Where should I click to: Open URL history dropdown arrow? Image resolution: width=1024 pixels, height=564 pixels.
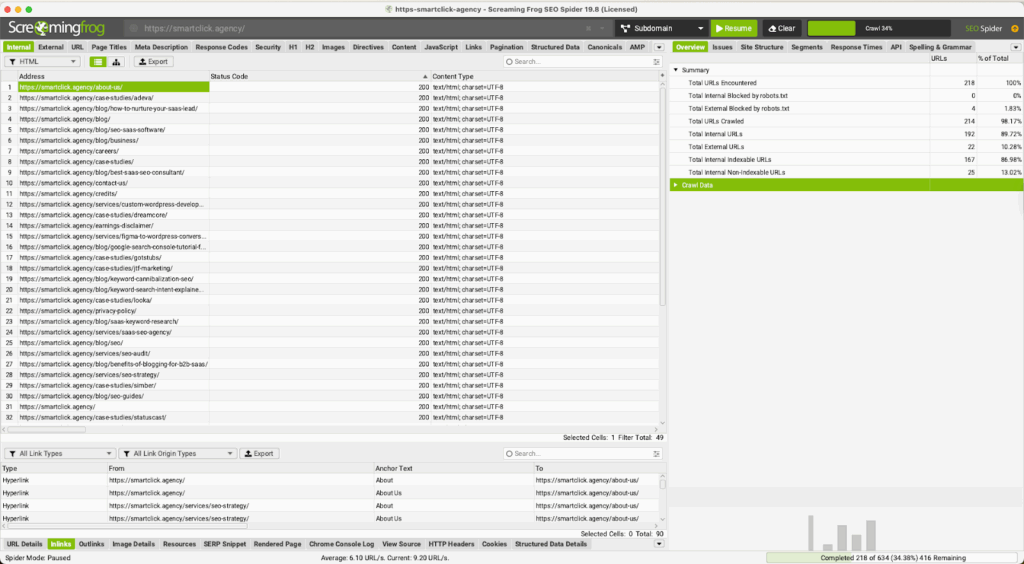point(601,29)
